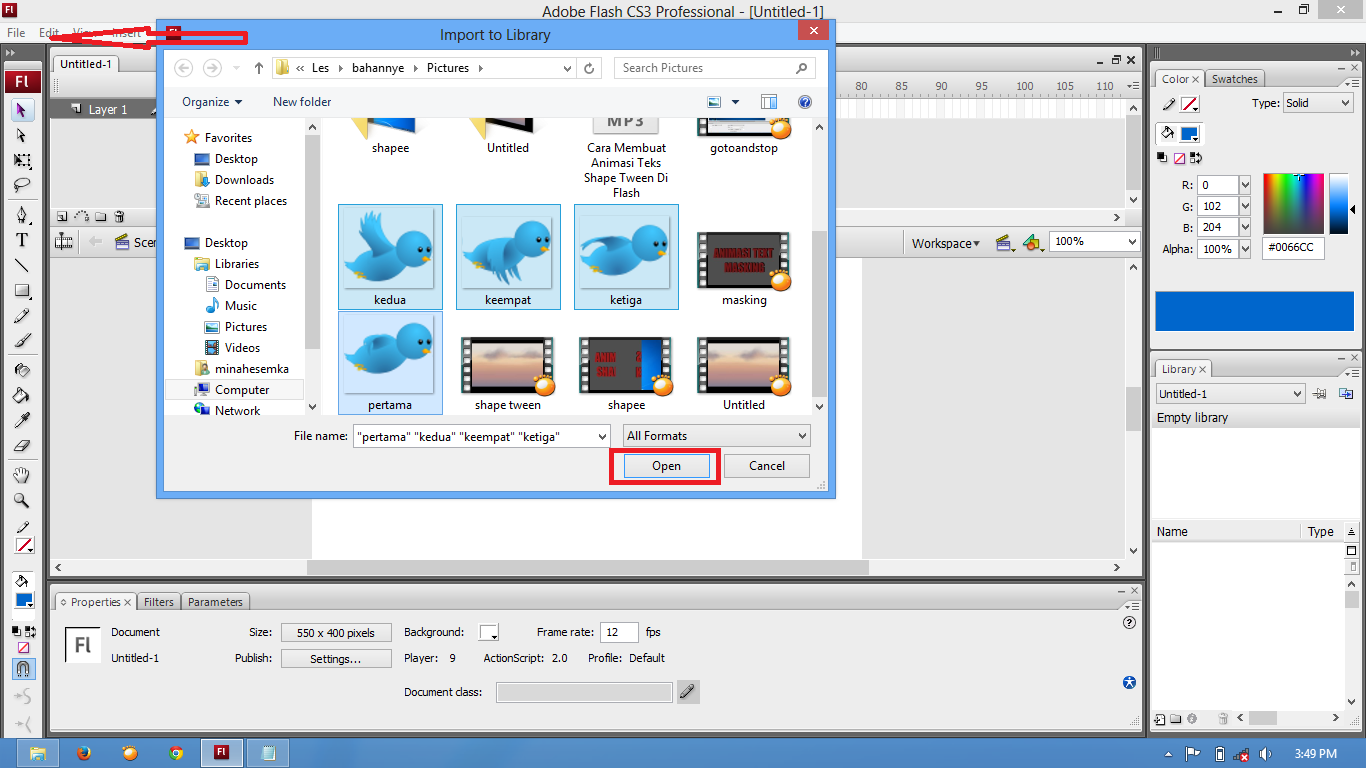The width and height of the screenshot is (1366, 768).
Task: Click the Cancel button
Action: 767,466
